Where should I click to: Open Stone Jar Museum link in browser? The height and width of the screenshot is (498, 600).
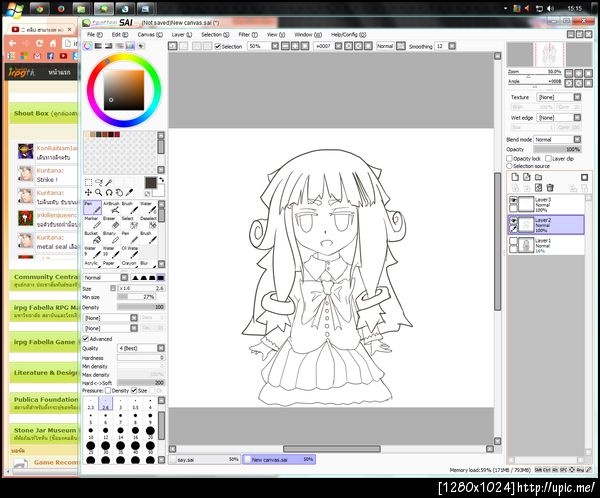pyautogui.click(x=45, y=430)
